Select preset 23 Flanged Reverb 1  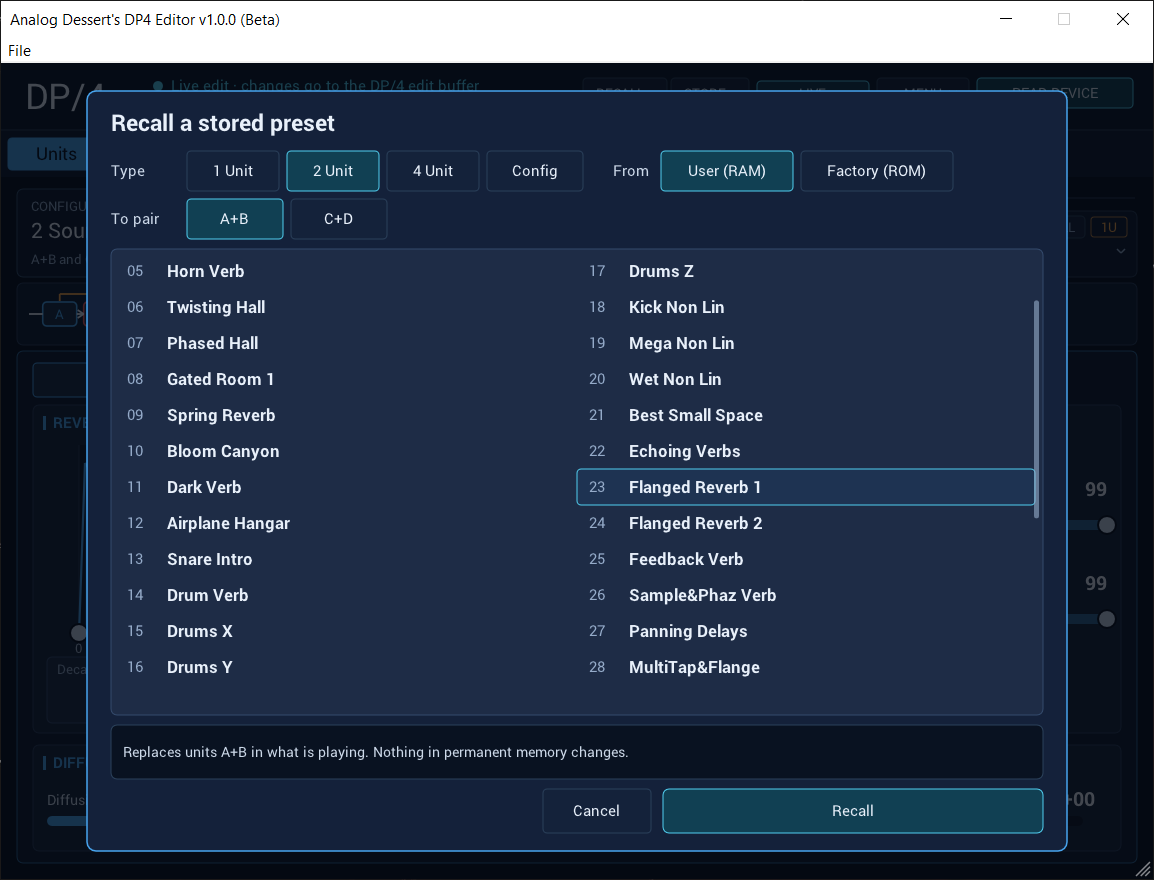point(805,487)
